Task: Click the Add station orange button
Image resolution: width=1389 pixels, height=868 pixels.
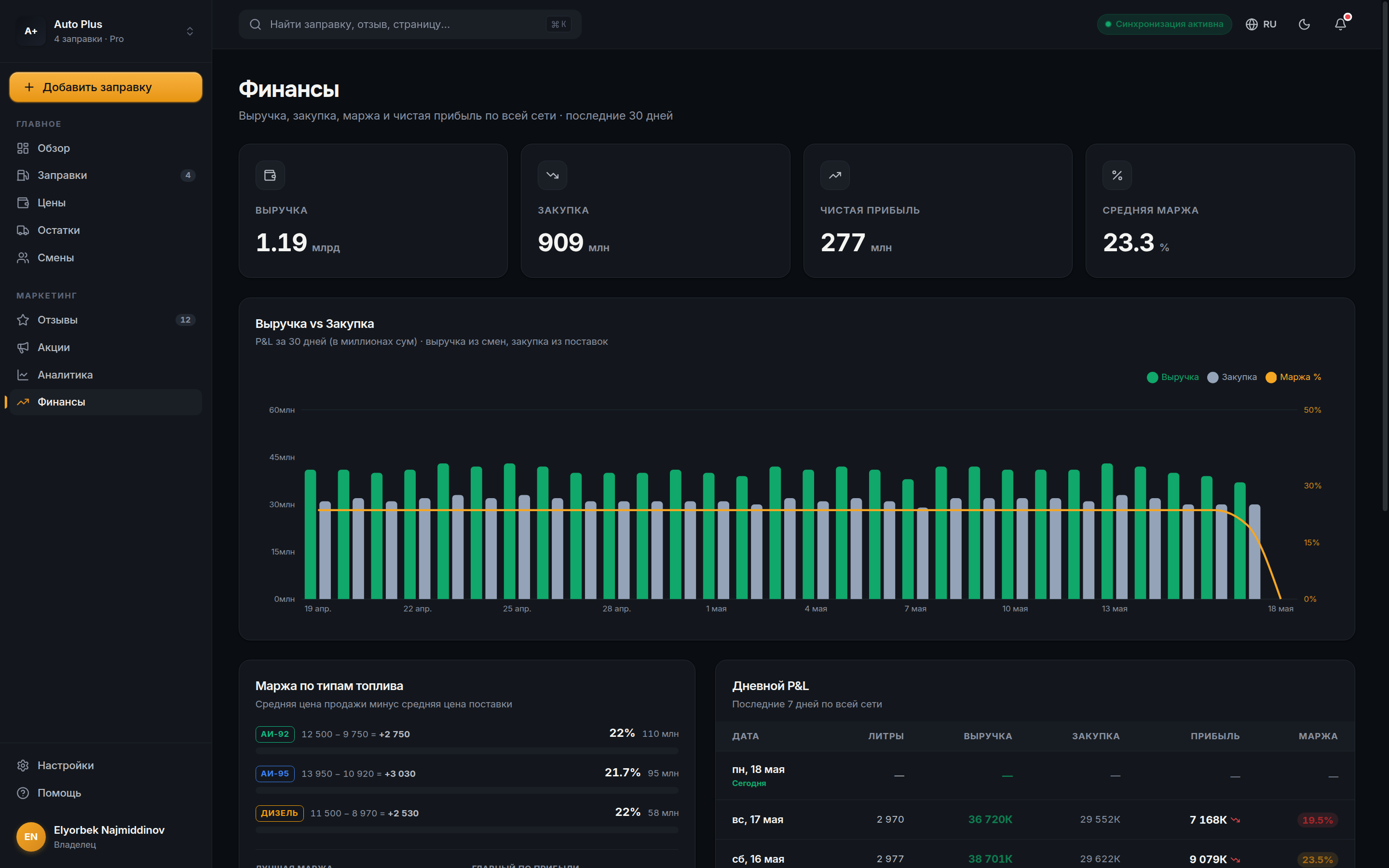Action: (x=106, y=87)
